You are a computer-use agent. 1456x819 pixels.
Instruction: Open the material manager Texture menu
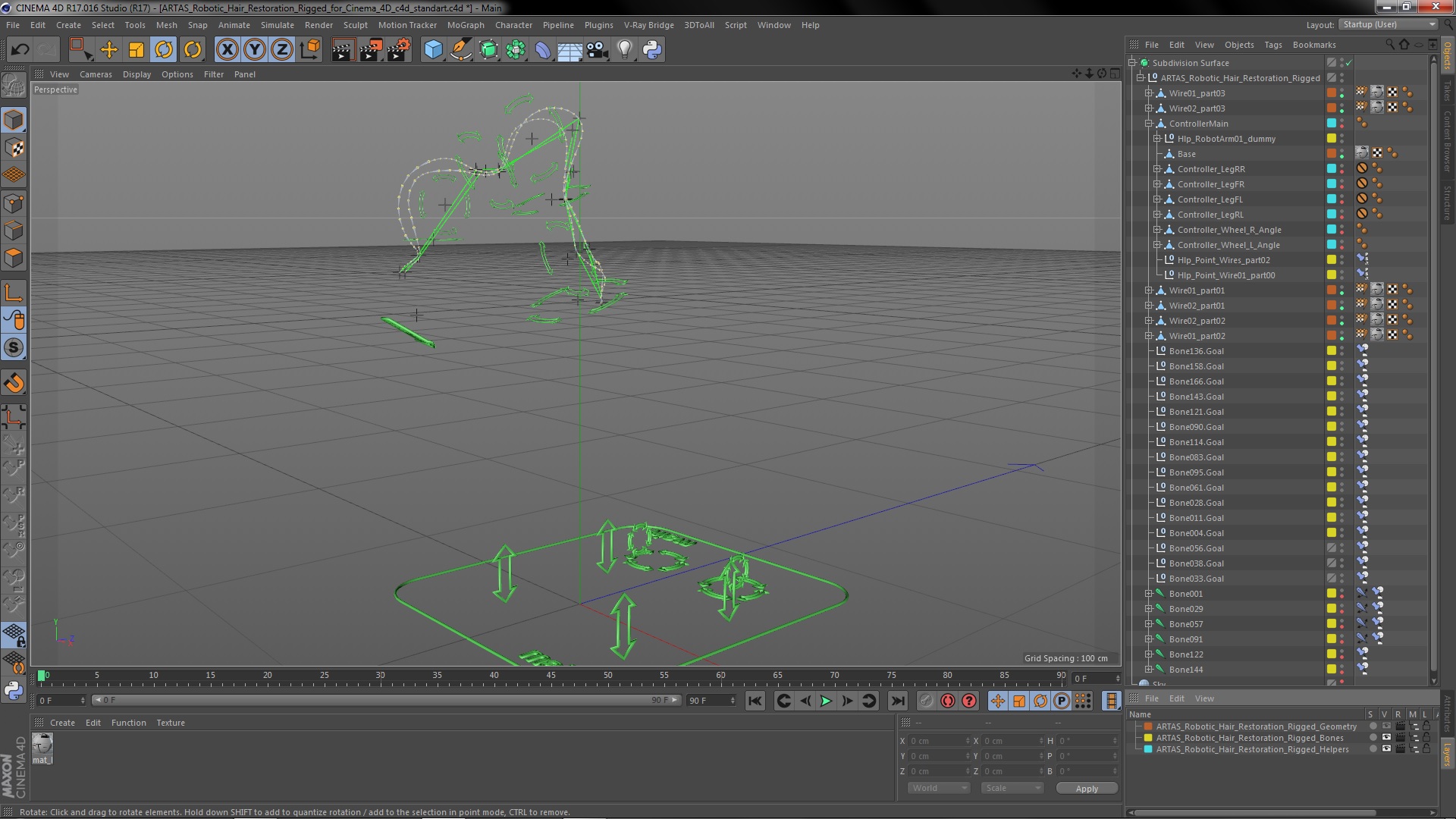171,723
